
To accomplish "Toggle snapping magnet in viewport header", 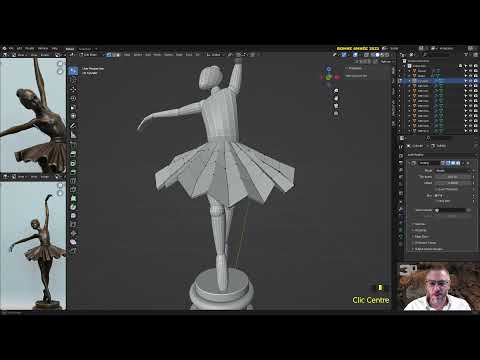I will [238, 54].
